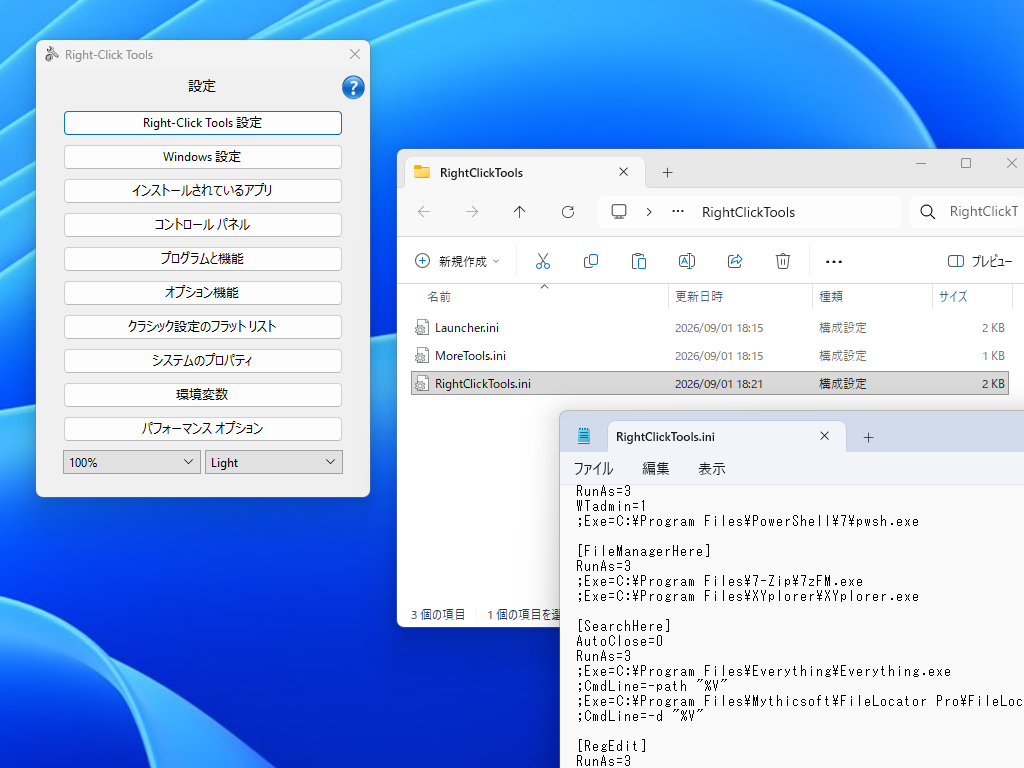Add a new tab in Notepad
Screen dimensions: 1024x768
pos(868,438)
